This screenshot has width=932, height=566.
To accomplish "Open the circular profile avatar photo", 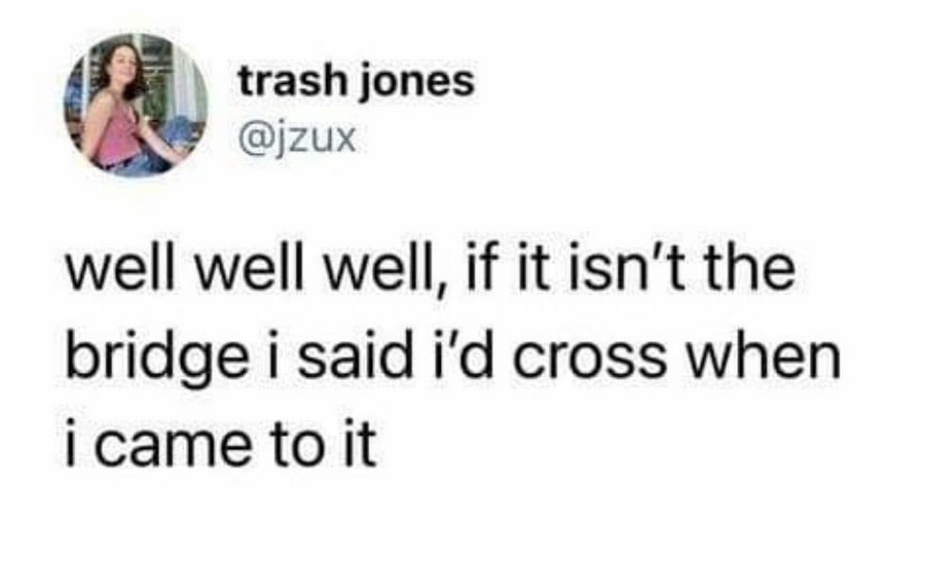I will [x=136, y=105].
